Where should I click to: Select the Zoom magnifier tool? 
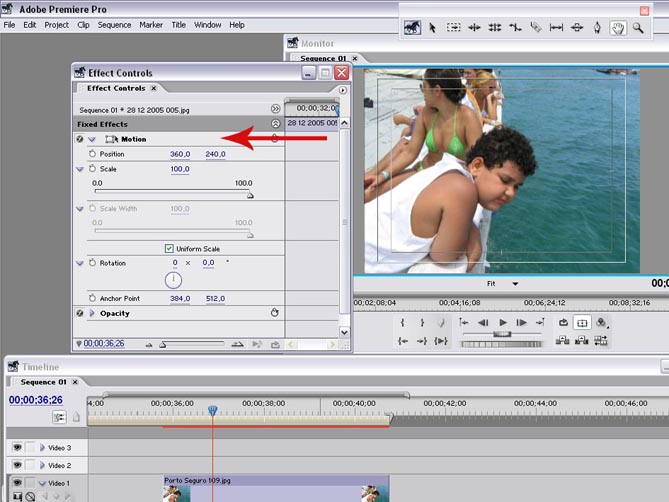point(638,28)
